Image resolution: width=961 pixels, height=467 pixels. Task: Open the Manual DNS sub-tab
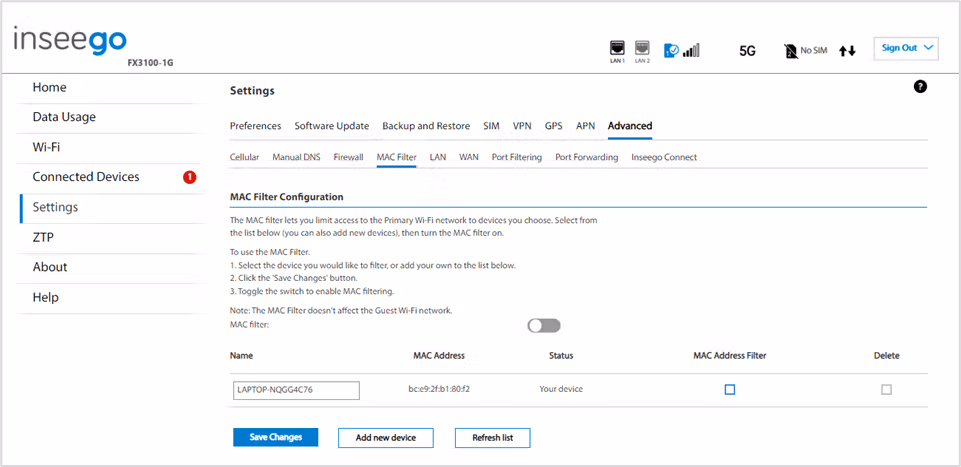(x=296, y=158)
